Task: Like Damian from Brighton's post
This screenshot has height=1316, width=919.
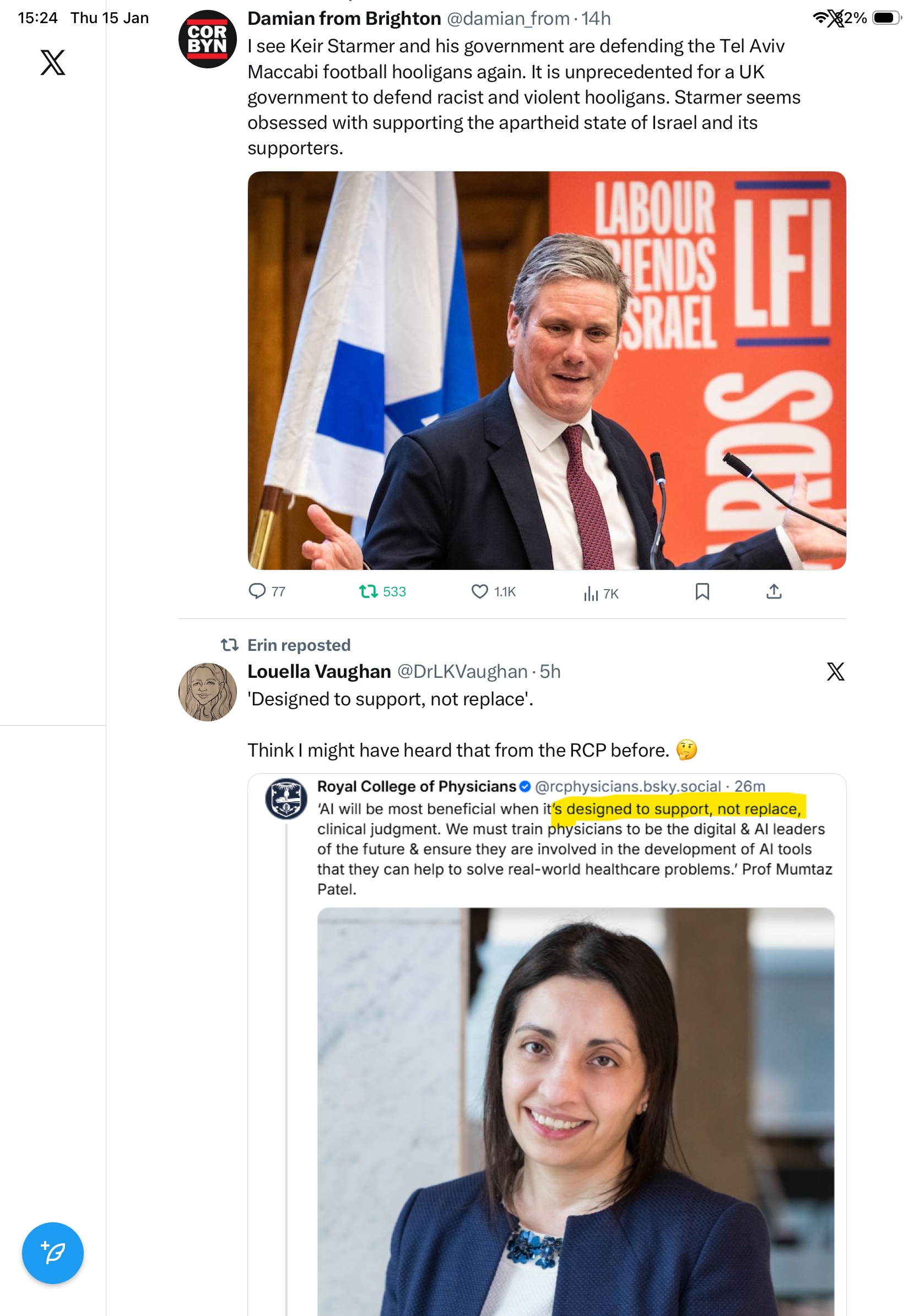Action: (493, 591)
